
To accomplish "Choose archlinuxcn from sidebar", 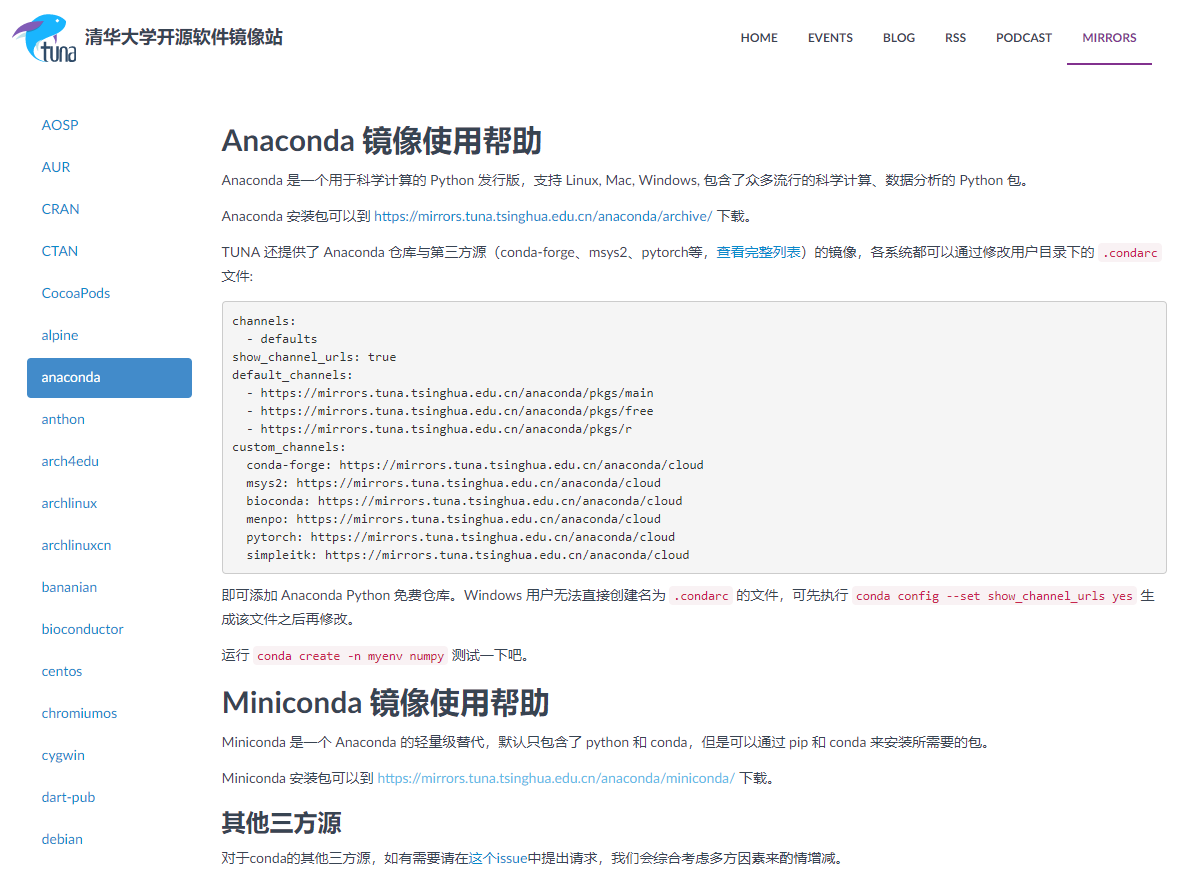I will pyautogui.click(x=76, y=545).
